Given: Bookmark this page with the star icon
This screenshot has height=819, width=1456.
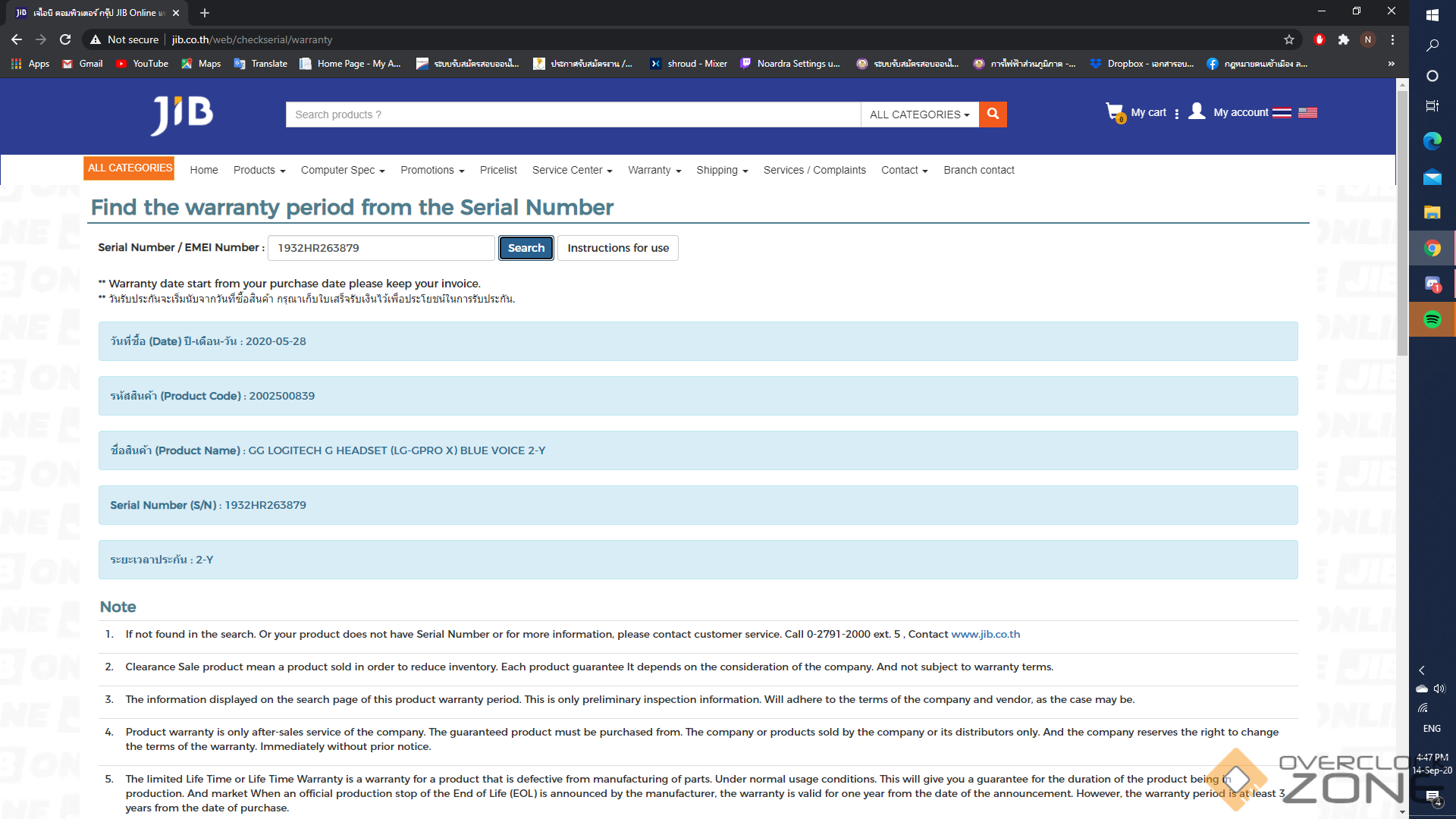Looking at the screenshot, I should click(1289, 39).
